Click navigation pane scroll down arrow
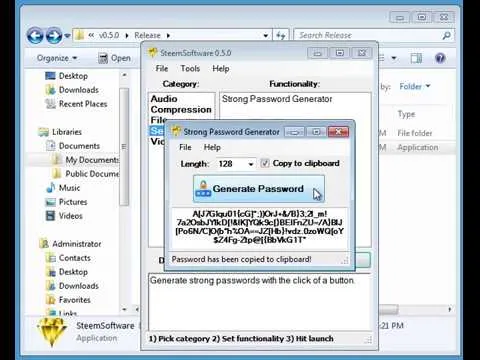Image resolution: width=480 pixels, height=360 pixels. [x=124, y=310]
